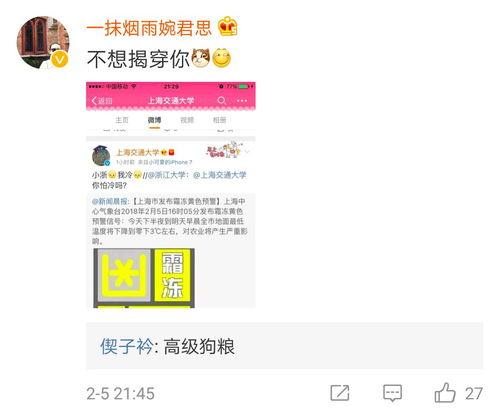Tap the search magnifier in pink header
This screenshot has height=416, width=500.
(222, 100)
